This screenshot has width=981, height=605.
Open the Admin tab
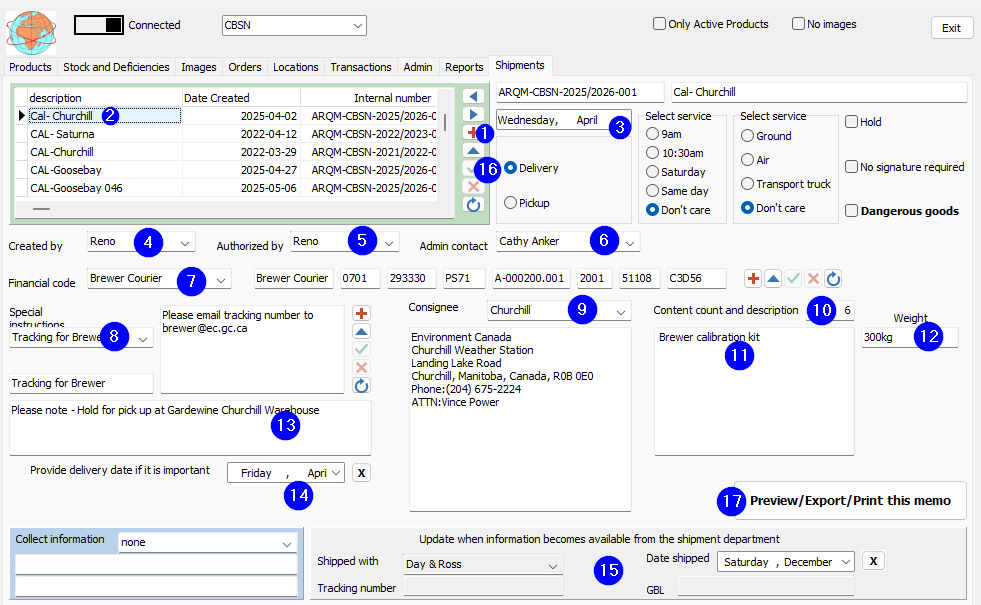[418, 67]
